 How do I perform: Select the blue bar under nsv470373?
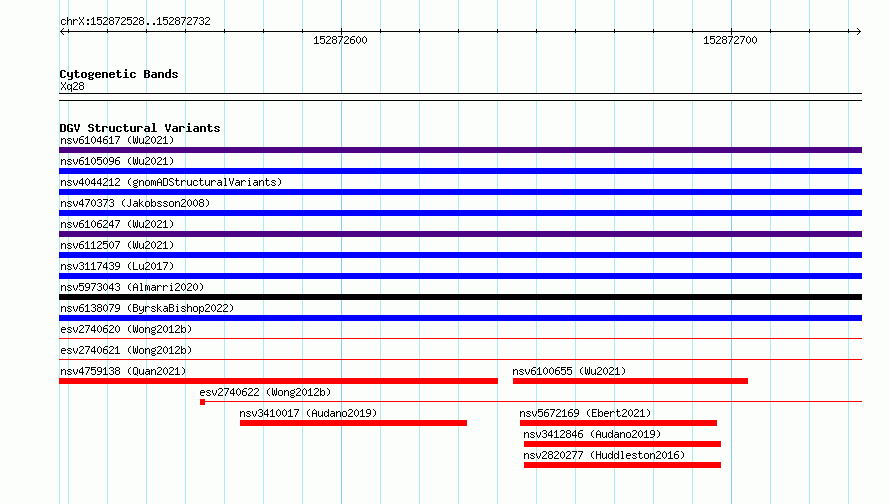coord(460,213)
